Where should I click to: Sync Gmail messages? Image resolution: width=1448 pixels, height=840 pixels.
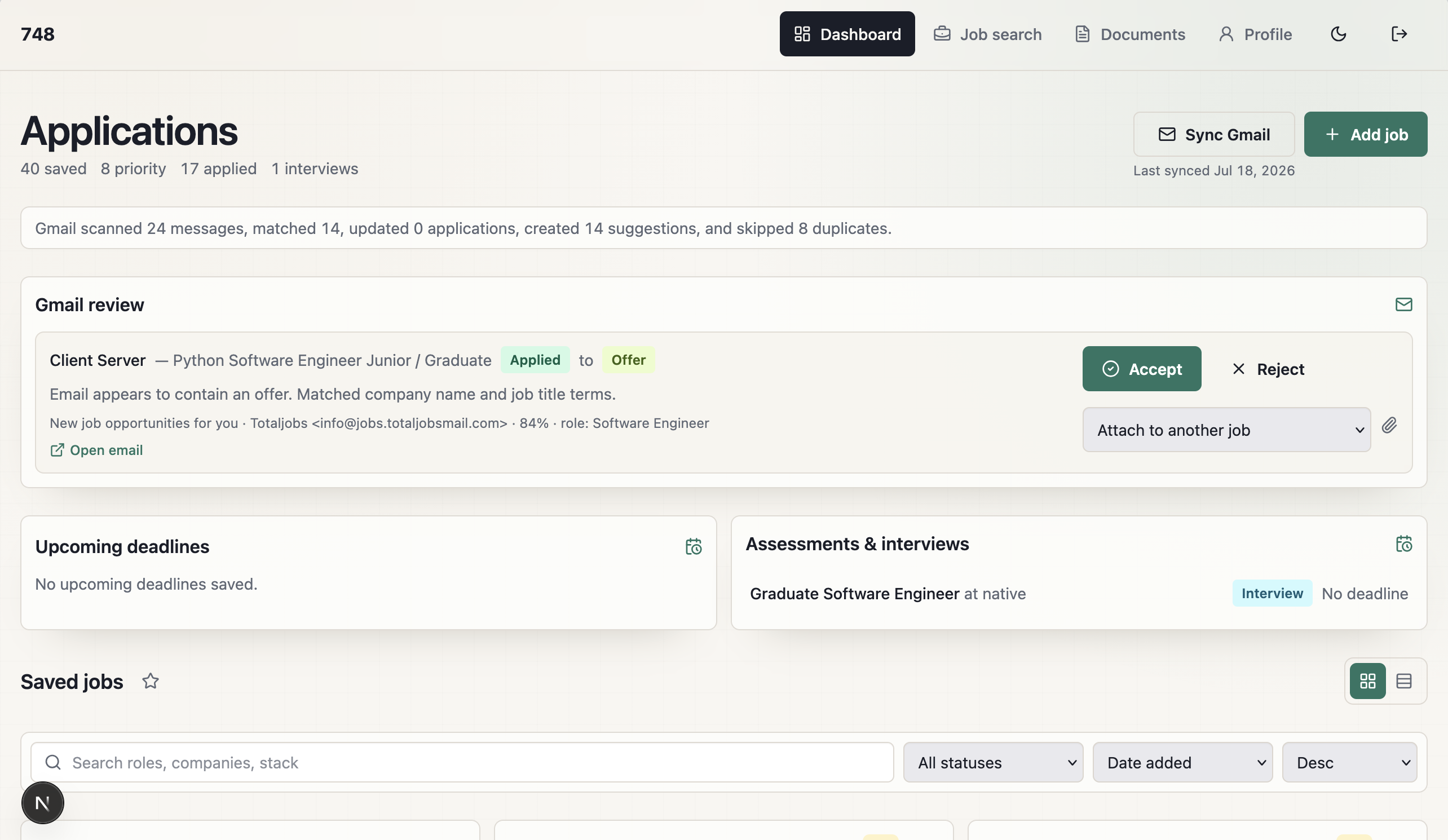1213,134
